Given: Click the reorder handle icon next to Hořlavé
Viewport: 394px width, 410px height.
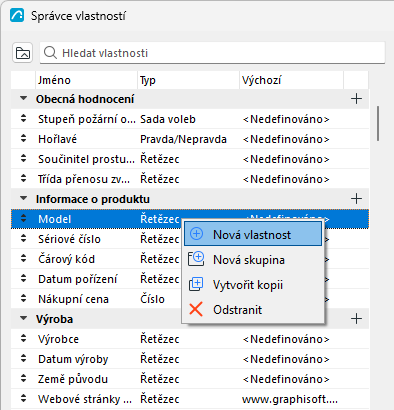Looking at the screenshot, I should coord(23,139).
